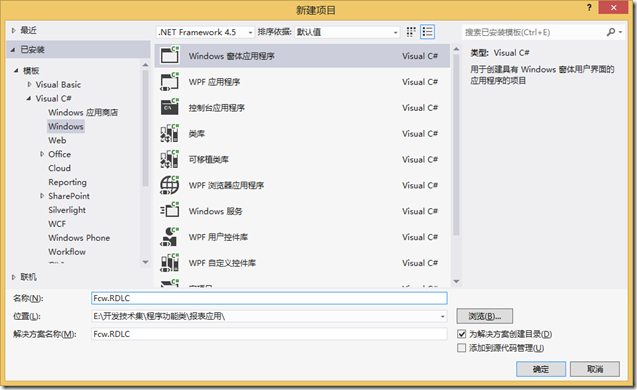637x390 pixels.
Task: Click Visual C# label in 类库 row
Action: pyautogui.click(x=420, y=134)
